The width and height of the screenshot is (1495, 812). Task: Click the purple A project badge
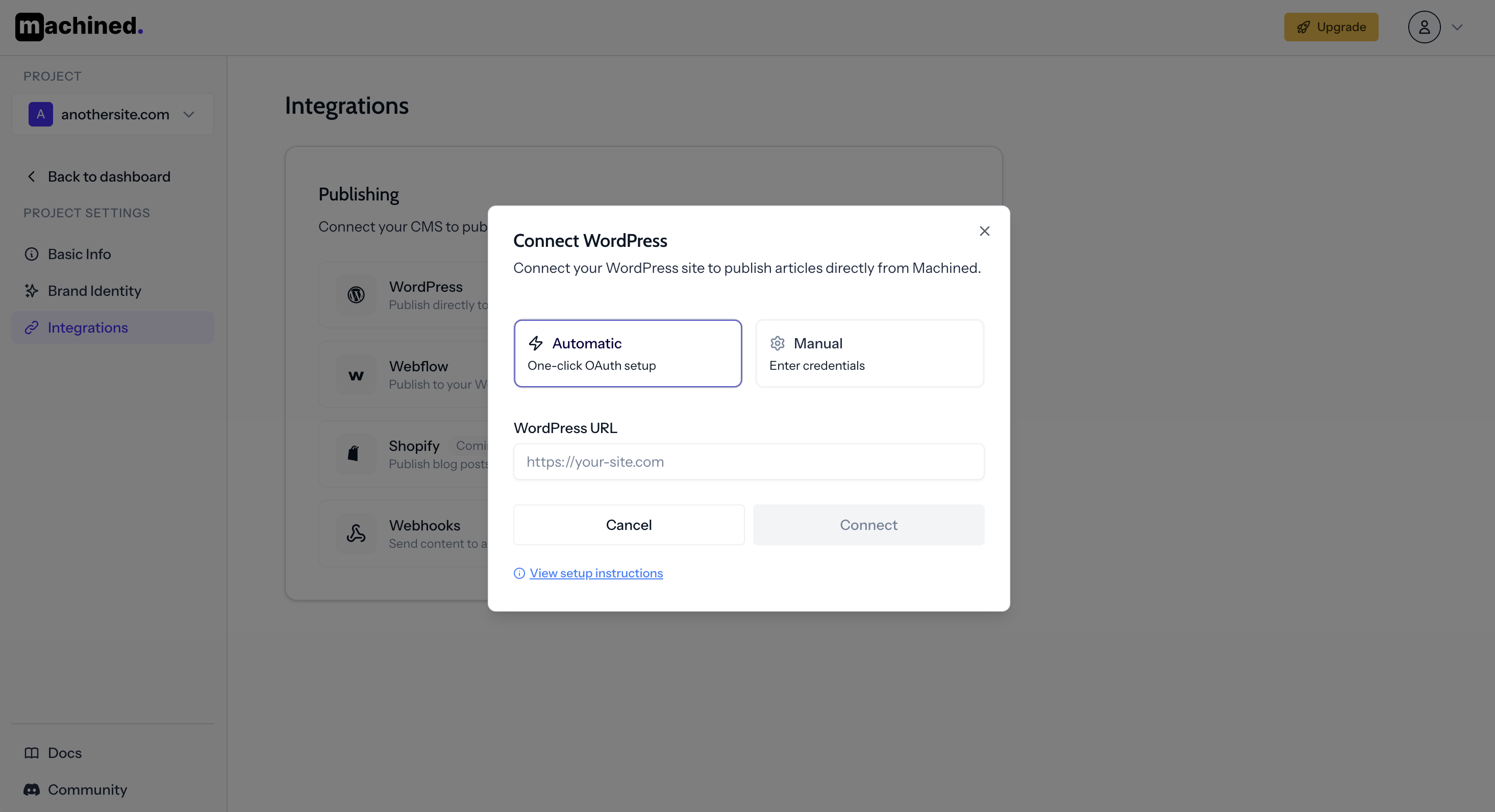41,114
